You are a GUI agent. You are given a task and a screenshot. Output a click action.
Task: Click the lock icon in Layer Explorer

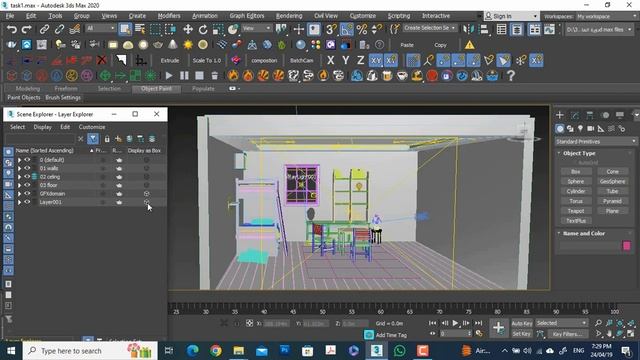click(107, 139)
